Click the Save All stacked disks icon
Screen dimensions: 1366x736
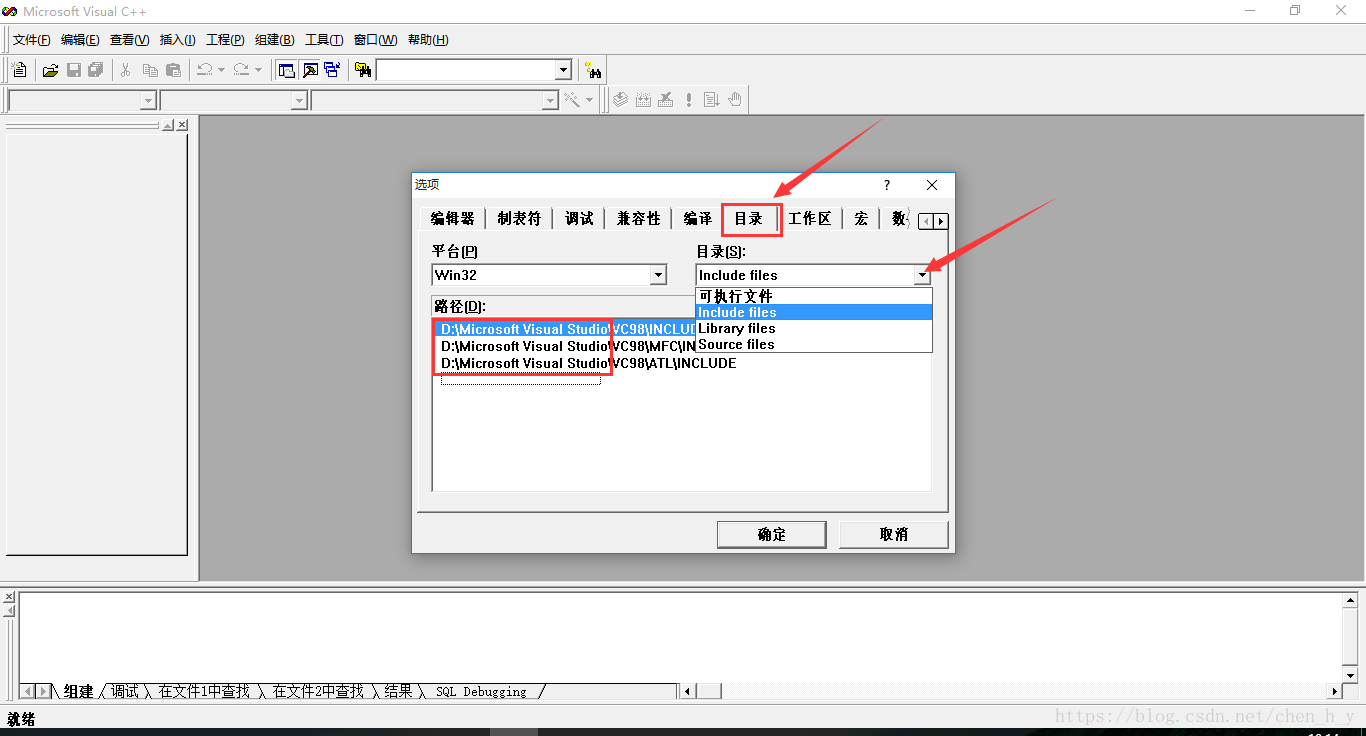coord(96,70)
